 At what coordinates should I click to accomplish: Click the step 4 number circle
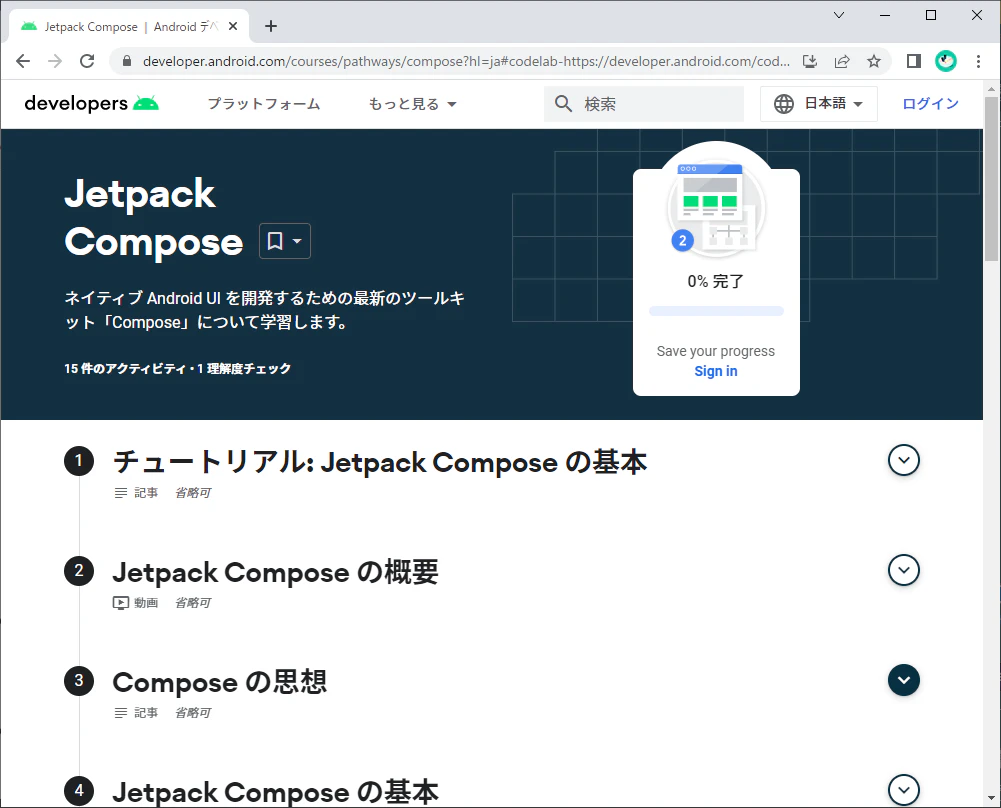pos(79,791)
